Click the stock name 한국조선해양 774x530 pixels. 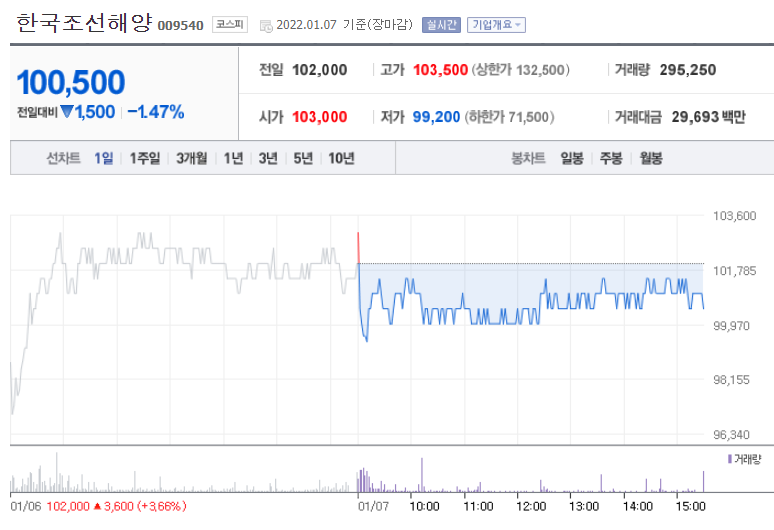tap(84, 23)
